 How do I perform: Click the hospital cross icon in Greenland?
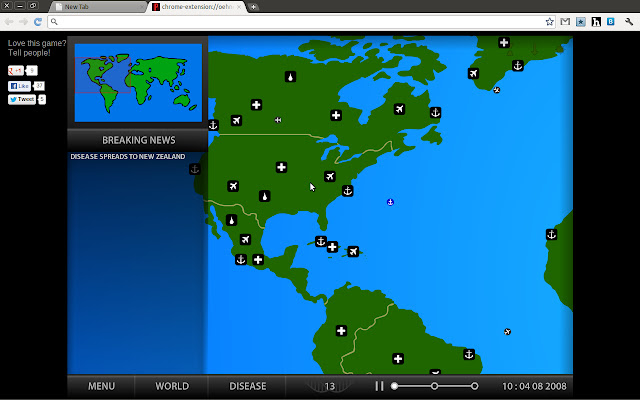click(504, 42)
